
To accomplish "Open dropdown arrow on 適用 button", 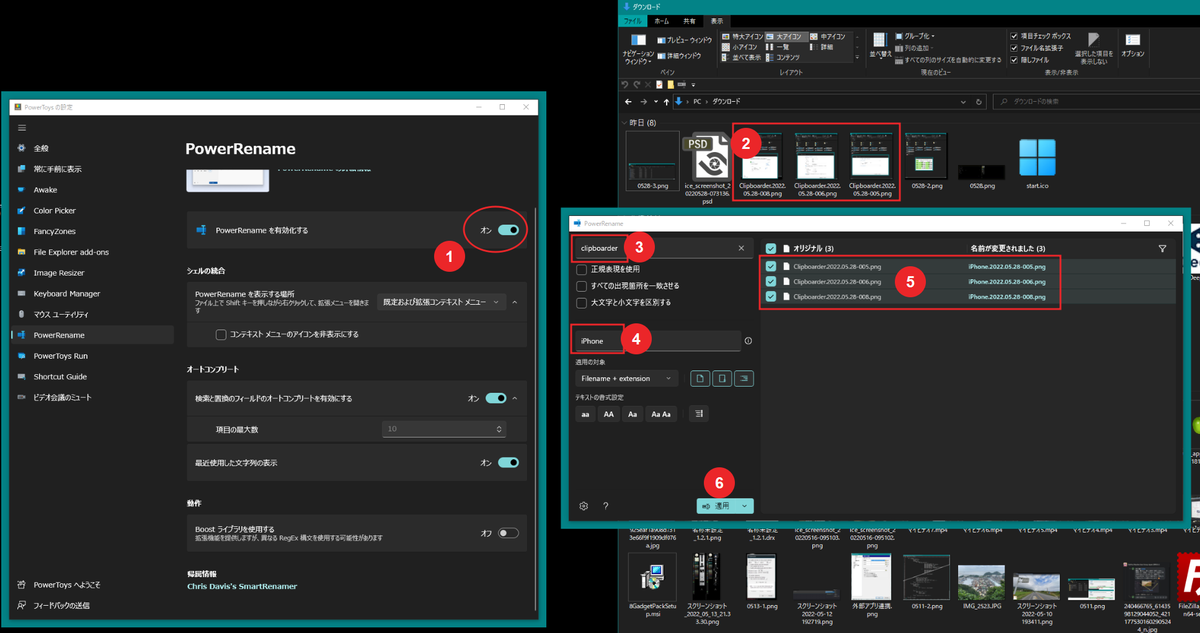I will pos(745,506).
